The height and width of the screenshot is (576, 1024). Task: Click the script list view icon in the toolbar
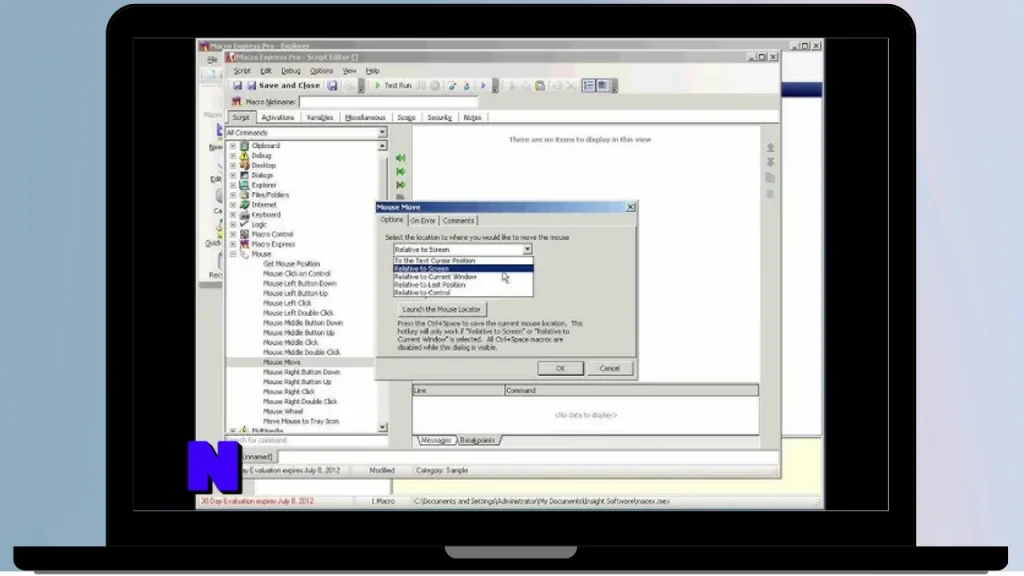click(588, 86)
